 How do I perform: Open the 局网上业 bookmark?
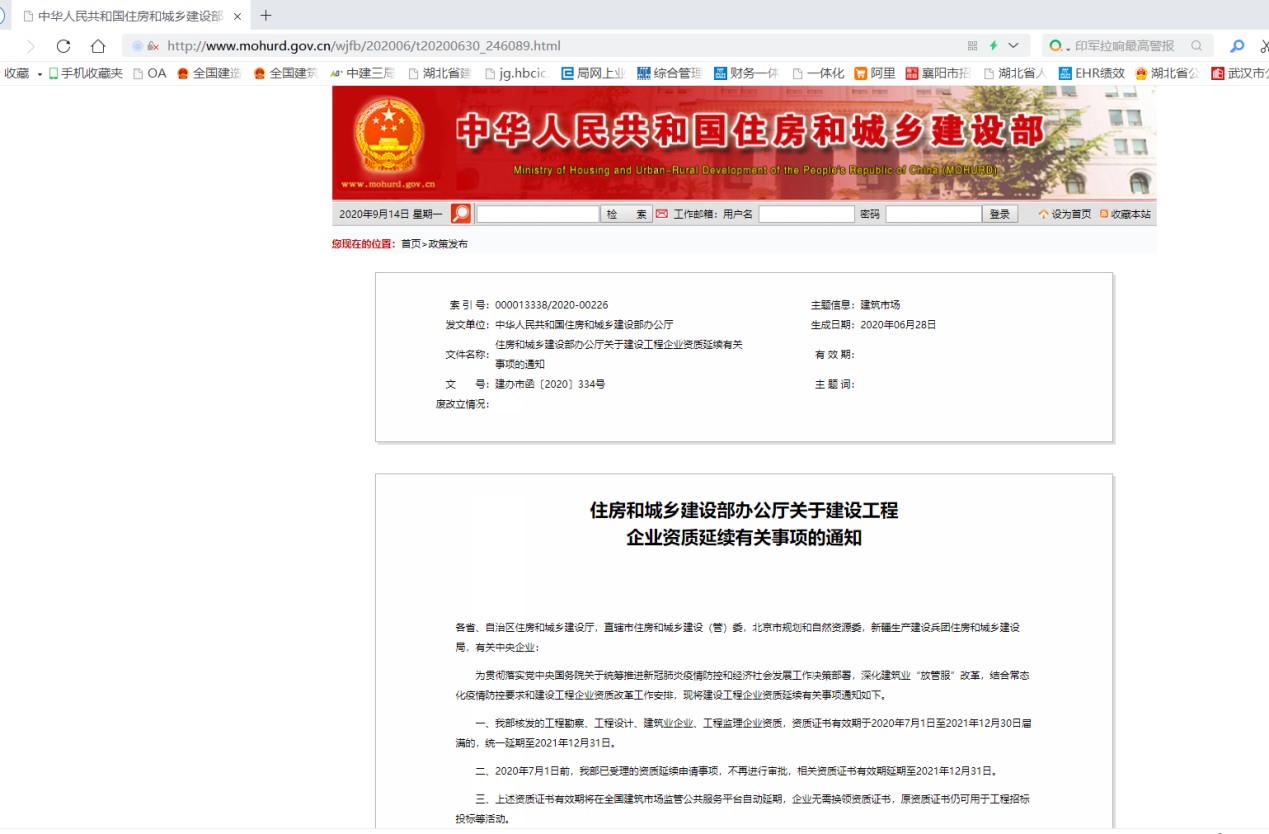pyautogui.click(x=593, y=73)
